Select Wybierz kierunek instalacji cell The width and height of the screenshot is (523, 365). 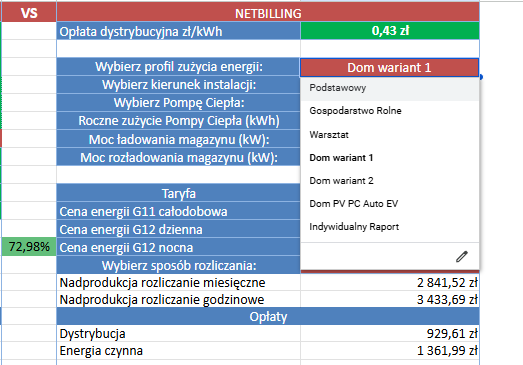tap(178, 85)
